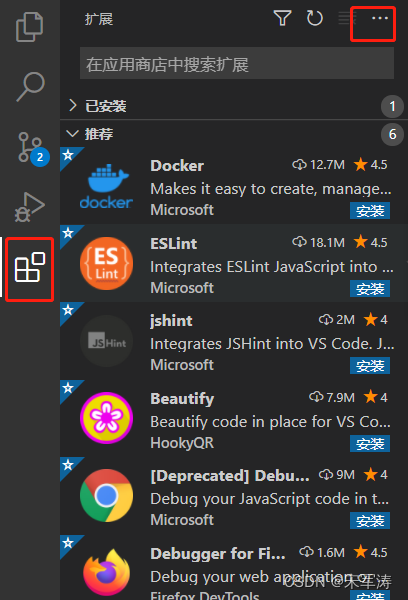This screenshot has height=600, width=408.
Task: Install the Docker extension
Action: coord(370,210)
